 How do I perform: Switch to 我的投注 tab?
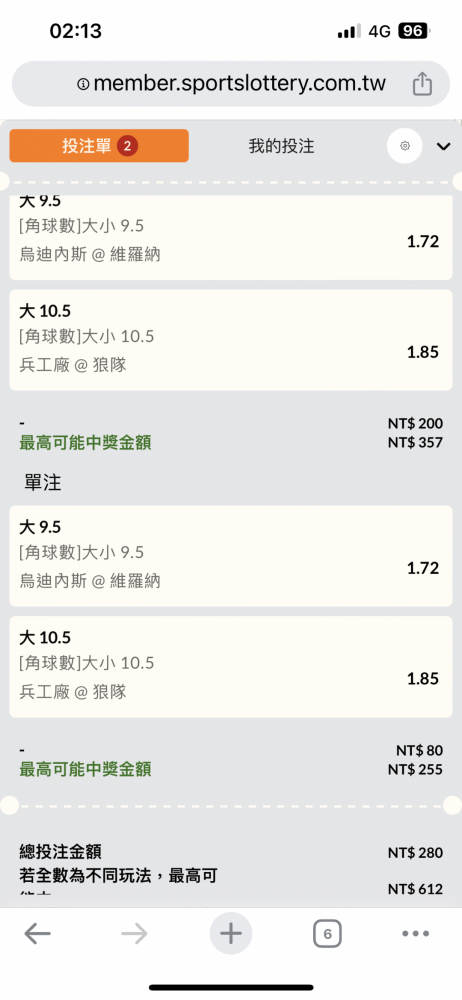tap(281, 146)
